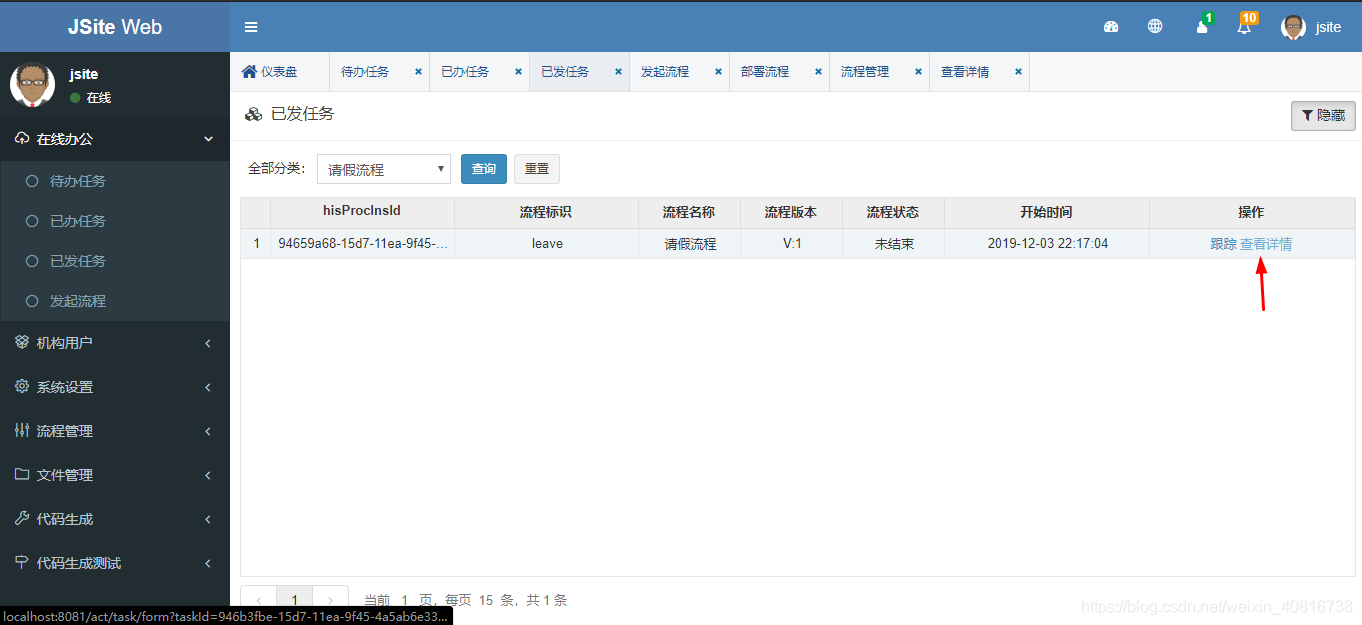Click the box icon beside 机构用户

pos(22,343)
